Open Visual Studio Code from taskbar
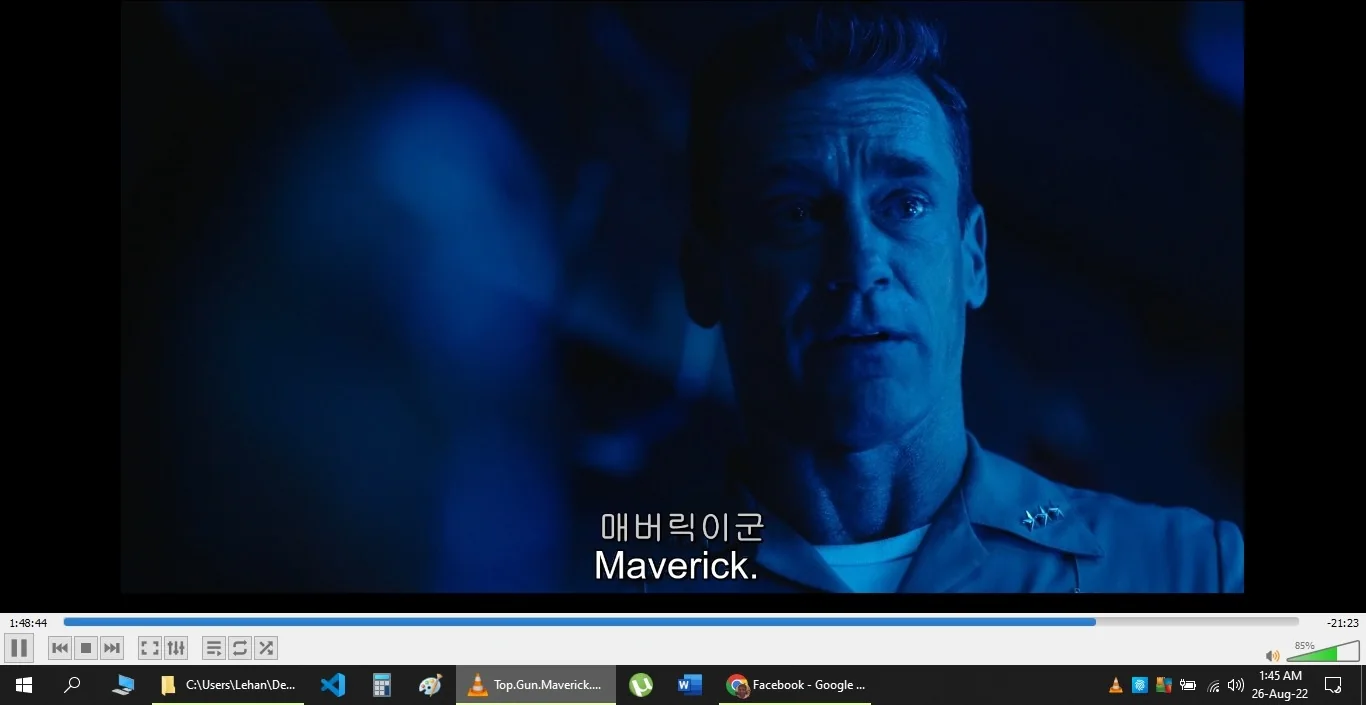This screenshot has width=1366, height=705. pyautogui.click(x=333, y=685)
